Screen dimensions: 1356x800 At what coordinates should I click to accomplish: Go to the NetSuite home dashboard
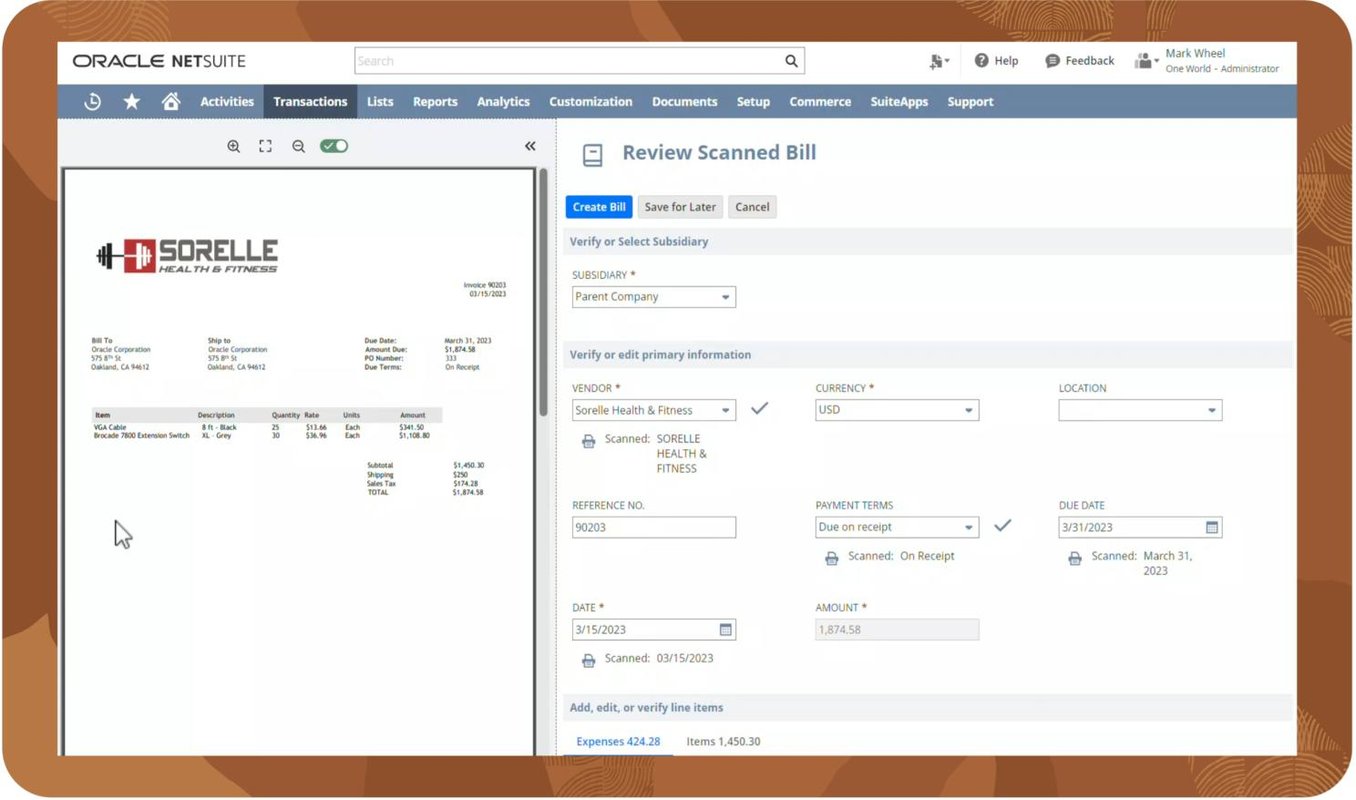pyautogui.click(x=170, y=101)
